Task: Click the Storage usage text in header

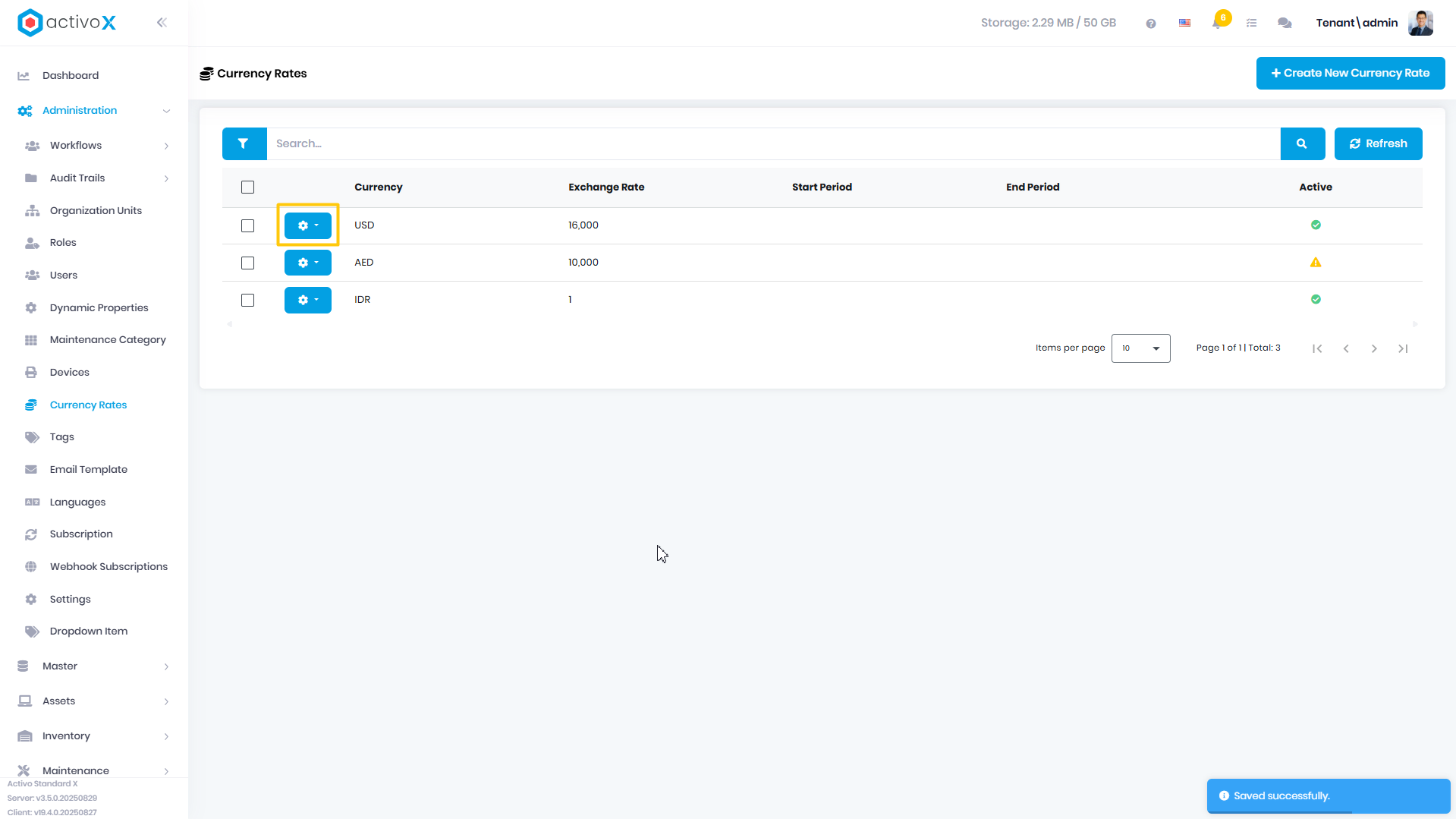Action: 1048,23
